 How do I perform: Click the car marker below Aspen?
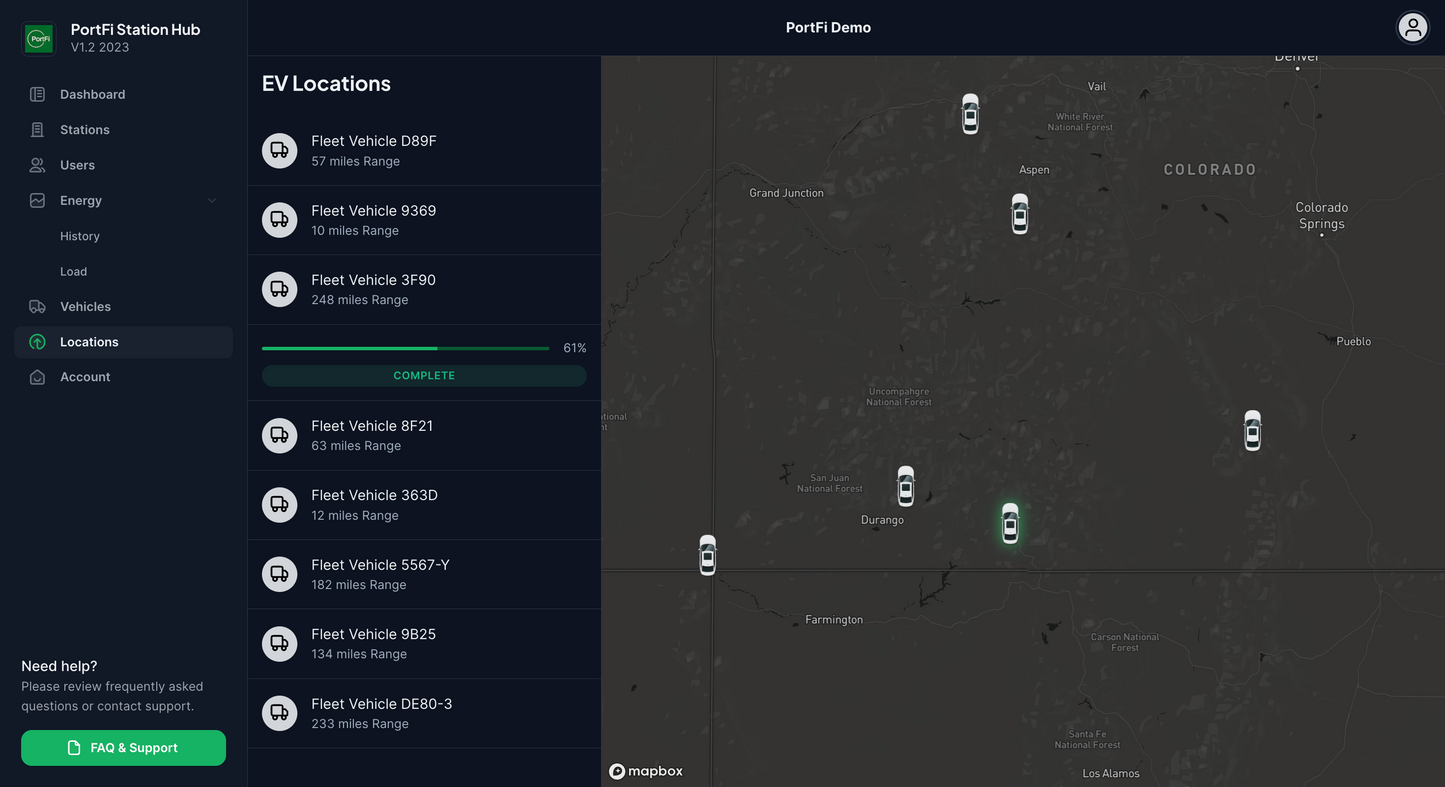[1019, 214]
